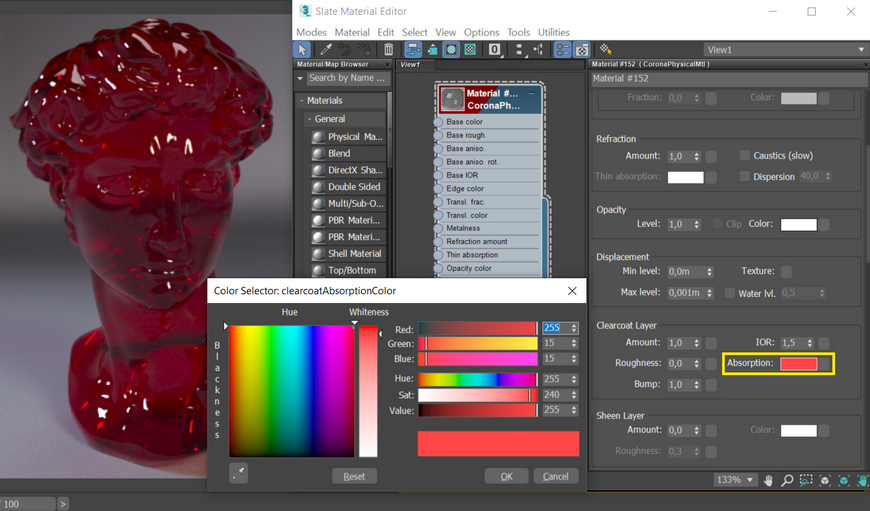Screen dimensions: 870x511
Task: Select the arrow Select tool in toolbar
Action: point(303,49)
